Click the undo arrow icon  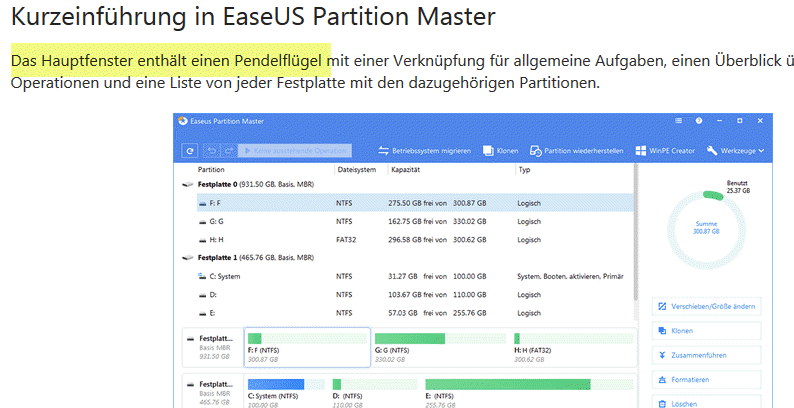tap(213, 151)
